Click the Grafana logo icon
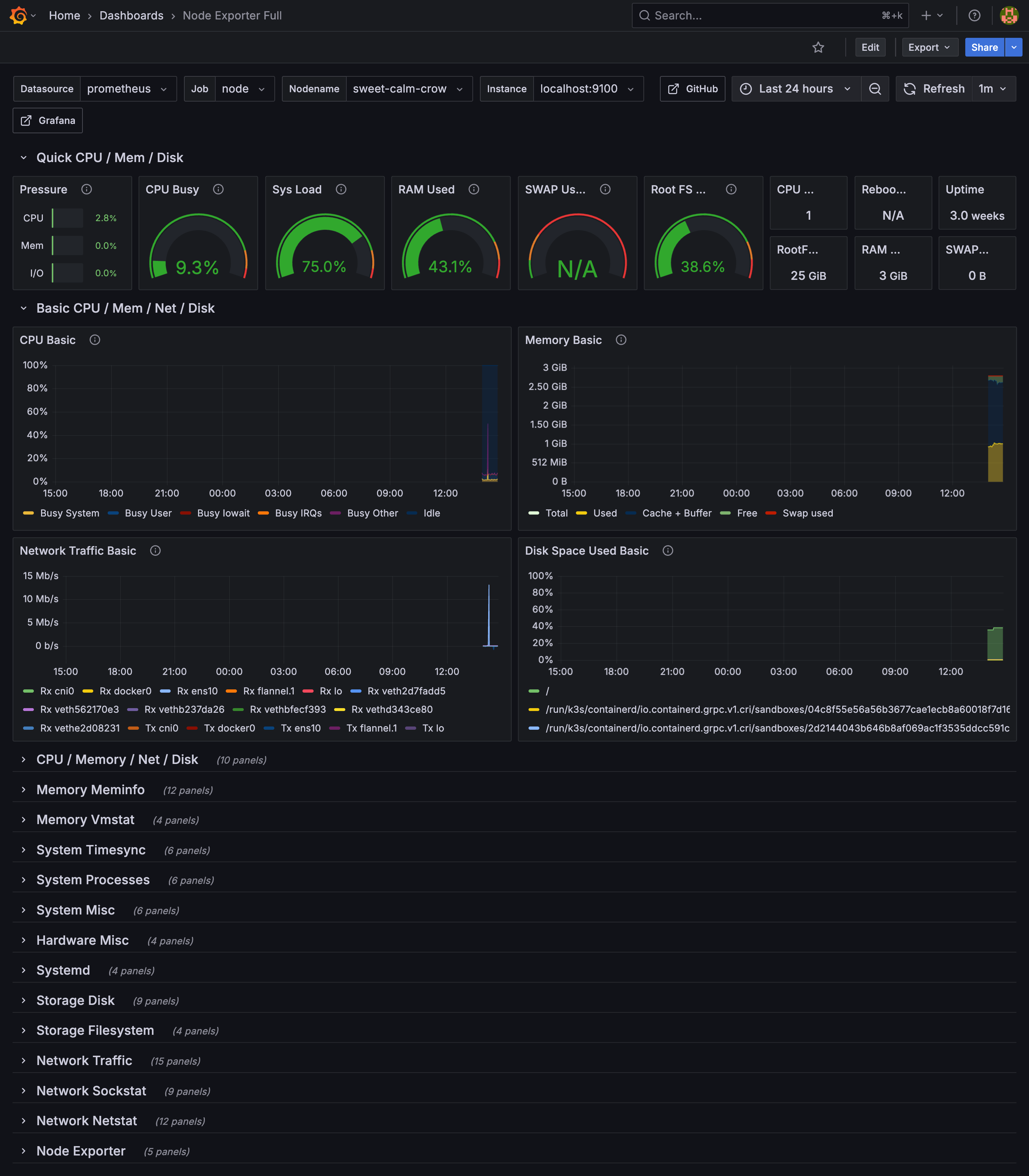 18,15
